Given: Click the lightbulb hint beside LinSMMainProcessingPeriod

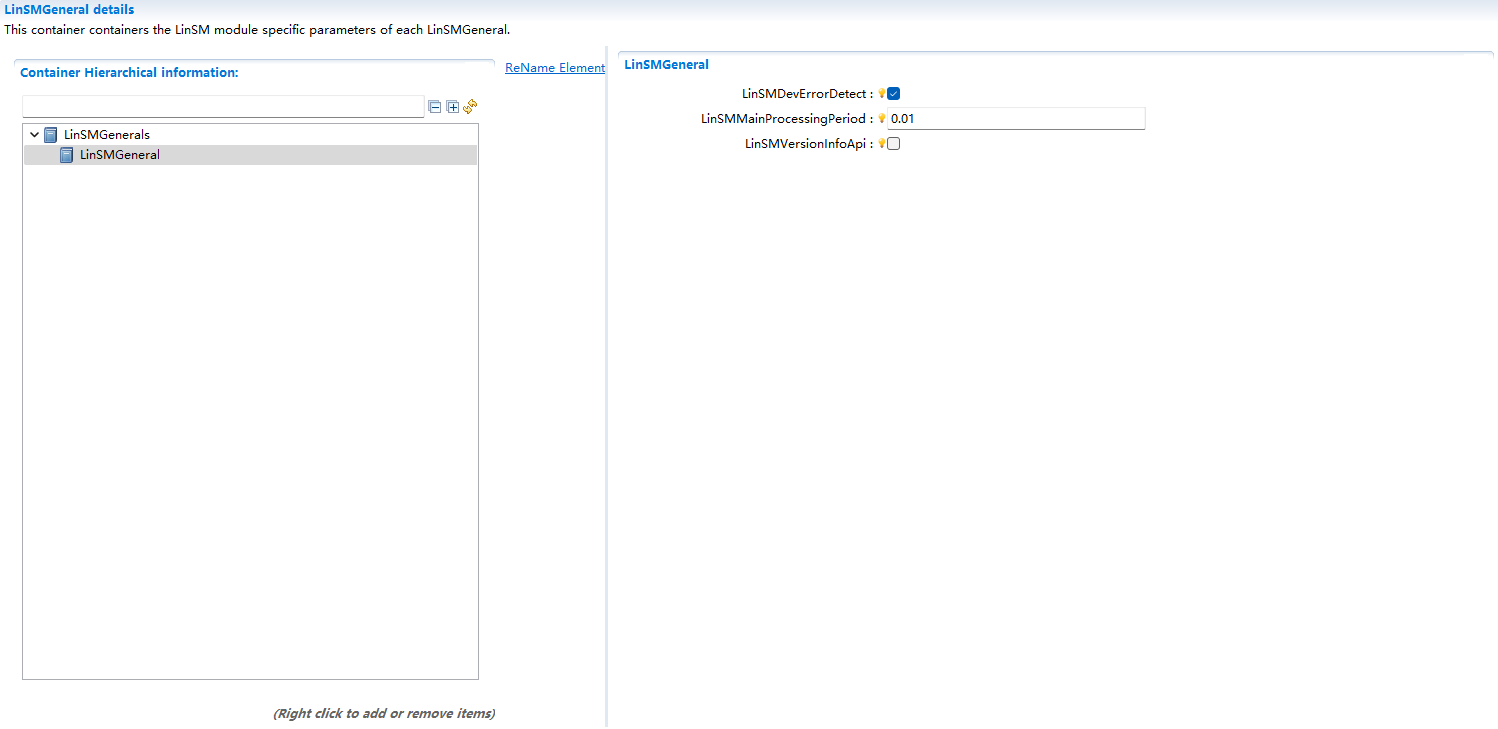Looking at the screenshot, I should tap(882, 119).
